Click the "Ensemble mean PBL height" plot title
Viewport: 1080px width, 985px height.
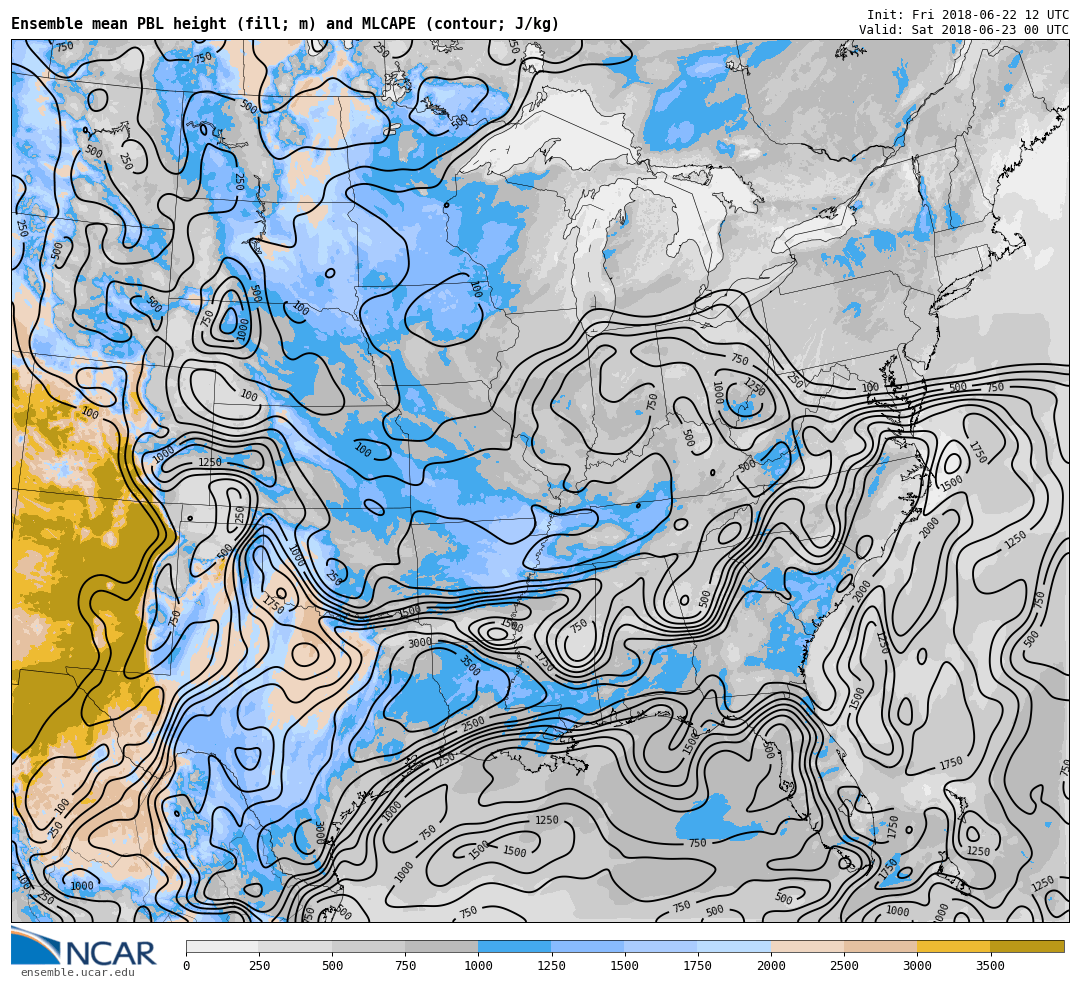click(x=285, y=24)
